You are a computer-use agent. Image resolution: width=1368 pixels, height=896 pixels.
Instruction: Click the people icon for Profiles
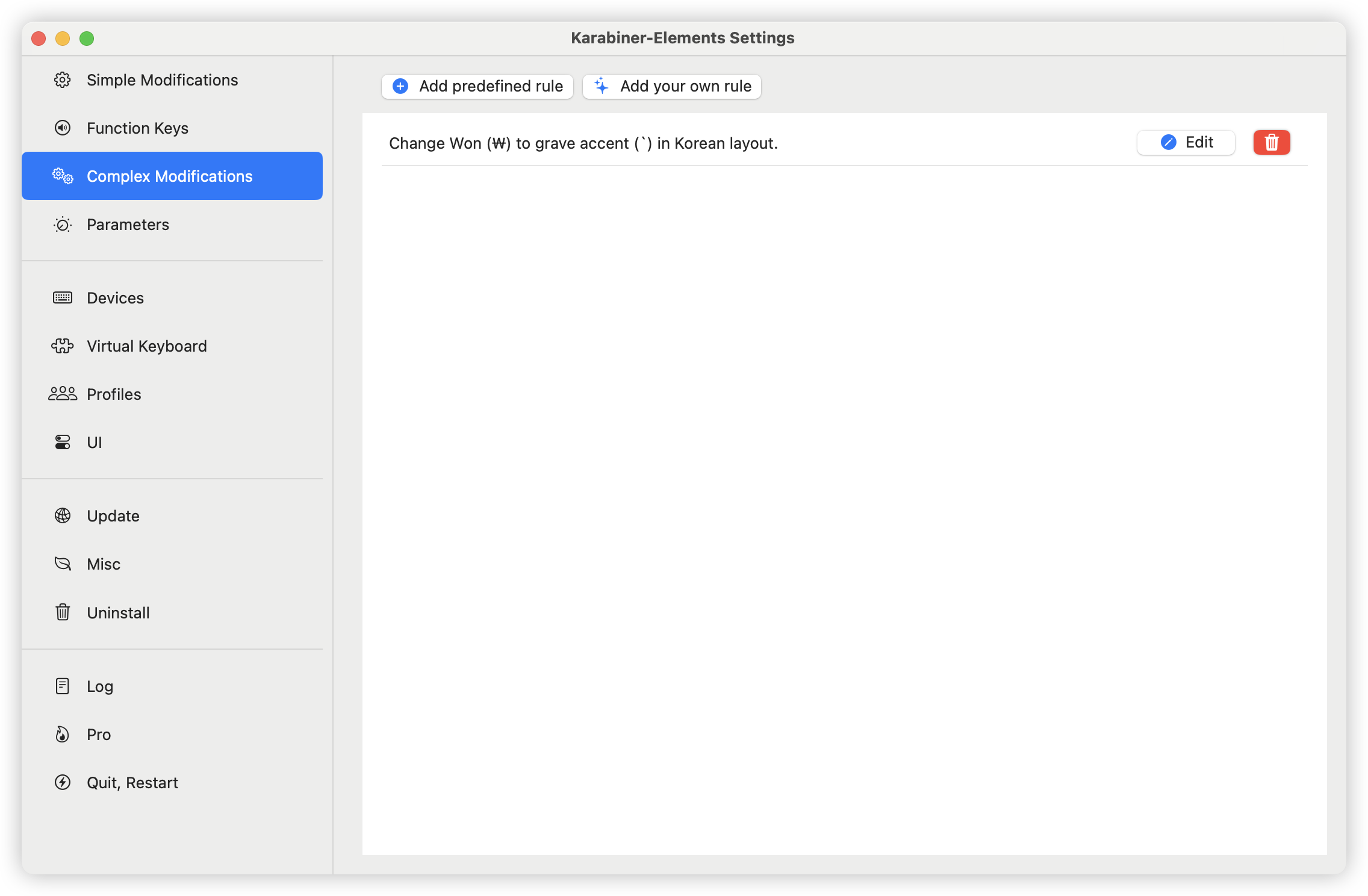[63, 394]
